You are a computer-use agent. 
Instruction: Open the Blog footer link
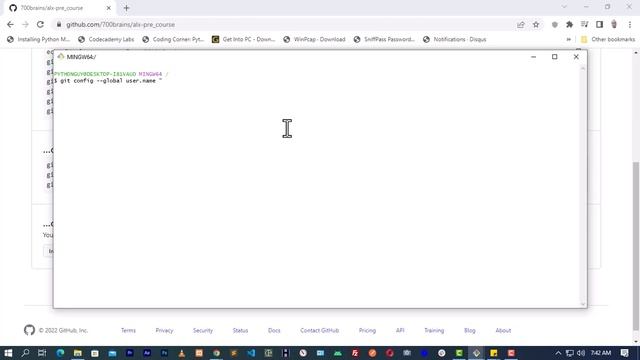(x=469, y=330)
